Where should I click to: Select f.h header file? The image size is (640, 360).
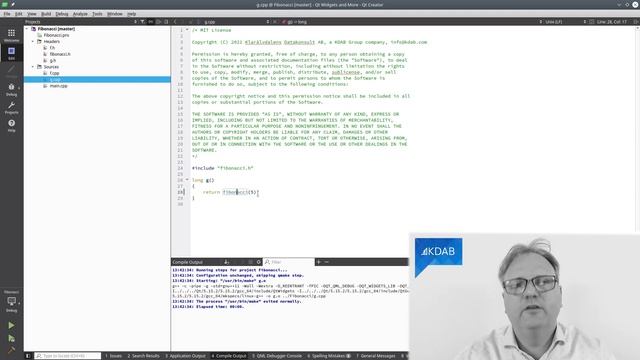tap(52, 48)
